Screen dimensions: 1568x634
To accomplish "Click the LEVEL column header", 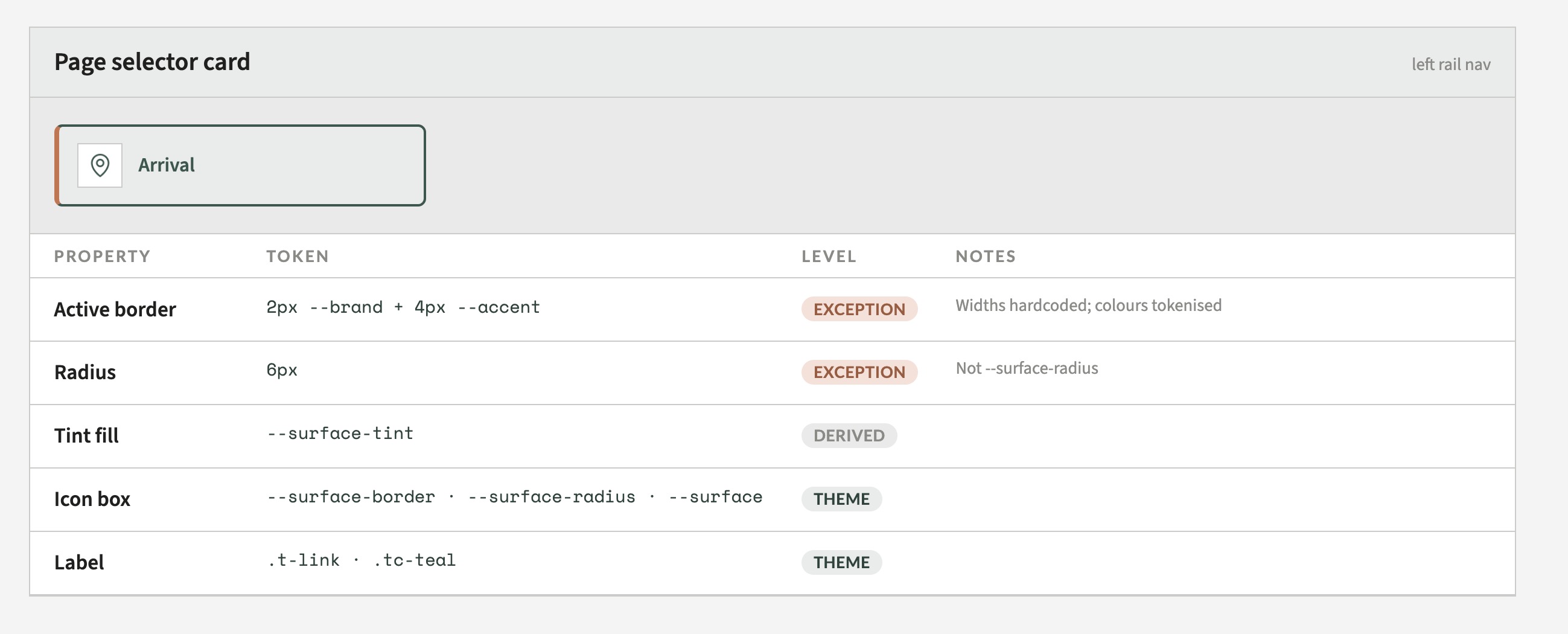I will [x=829, y=257].
